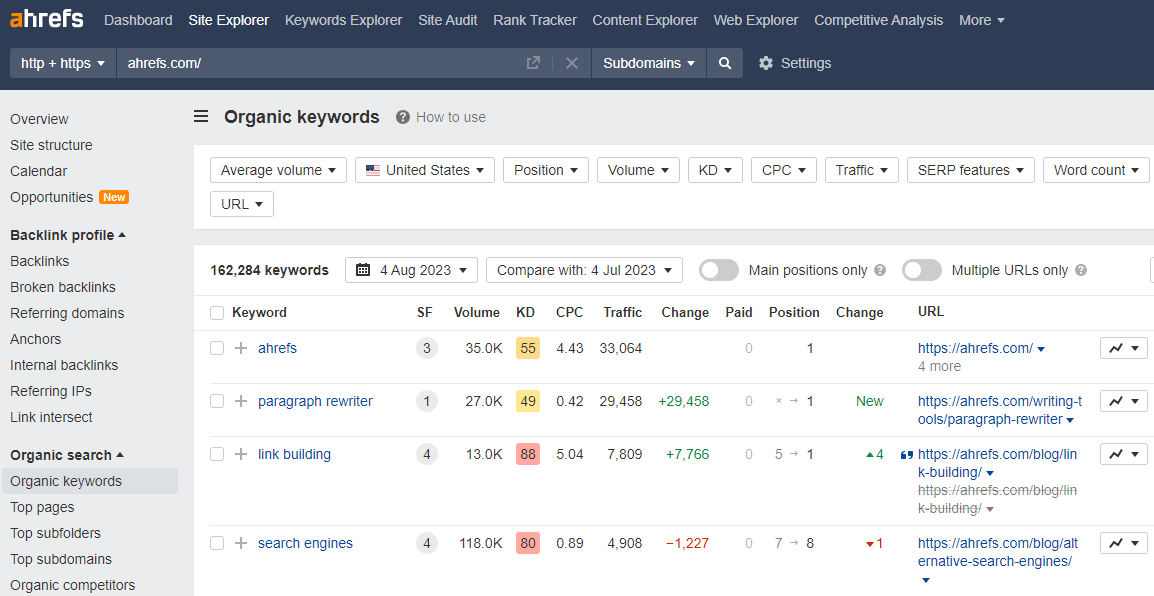This screenshot has width=1154, height=596.
Task: Click the Ahrefs logo
Action: click(46, 19)
